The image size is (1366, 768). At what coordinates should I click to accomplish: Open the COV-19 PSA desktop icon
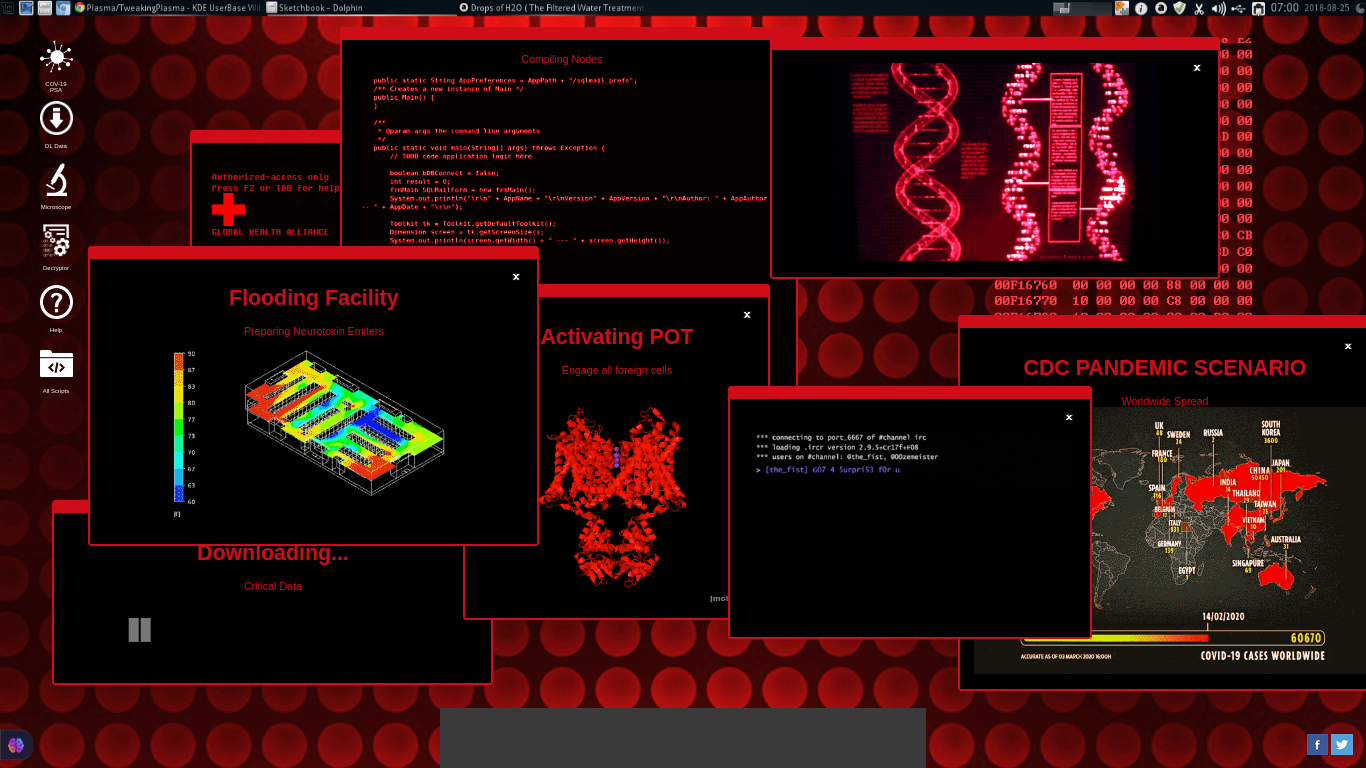click(x=56, y=58)
